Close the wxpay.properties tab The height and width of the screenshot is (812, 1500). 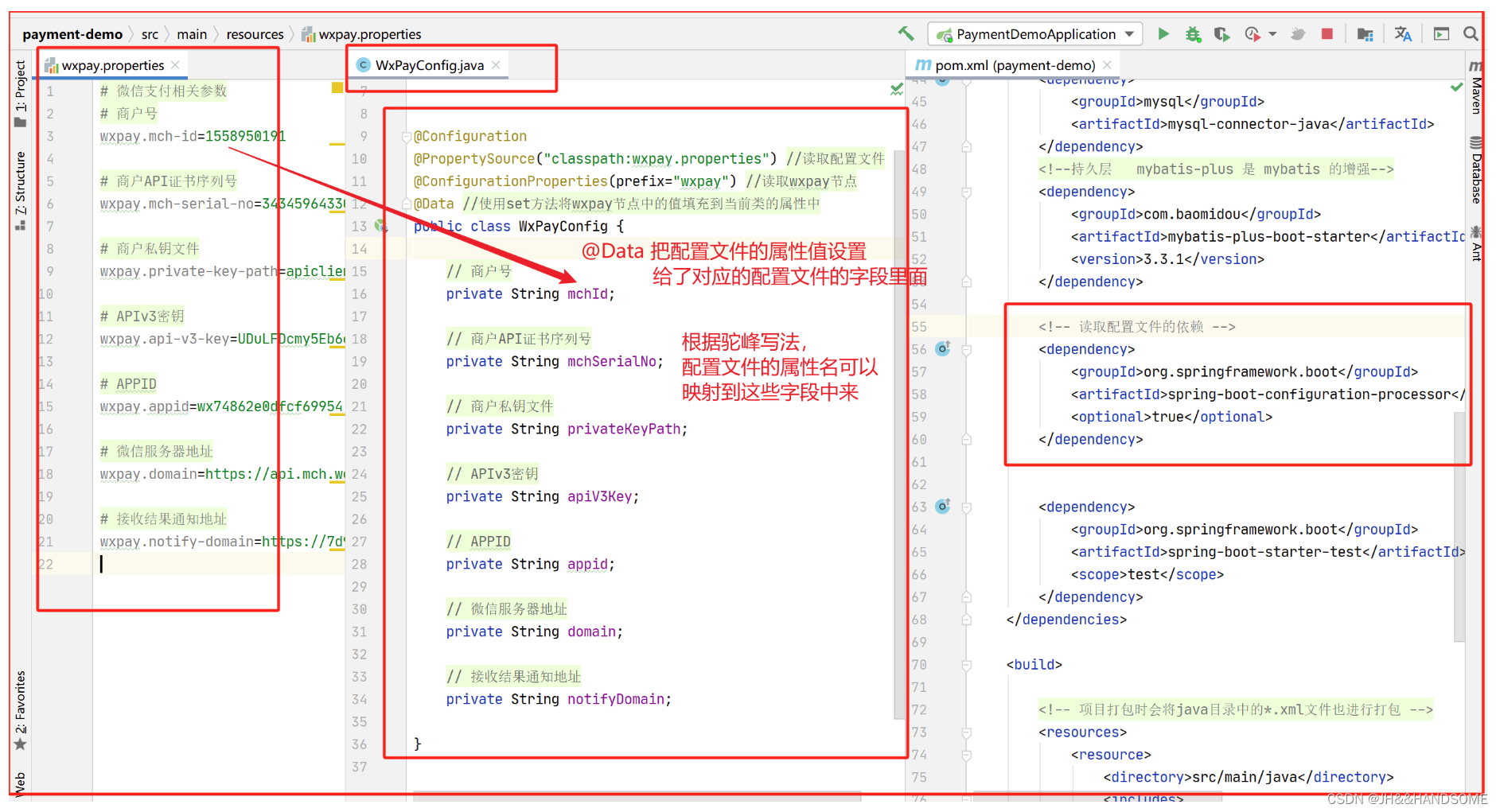175,65
